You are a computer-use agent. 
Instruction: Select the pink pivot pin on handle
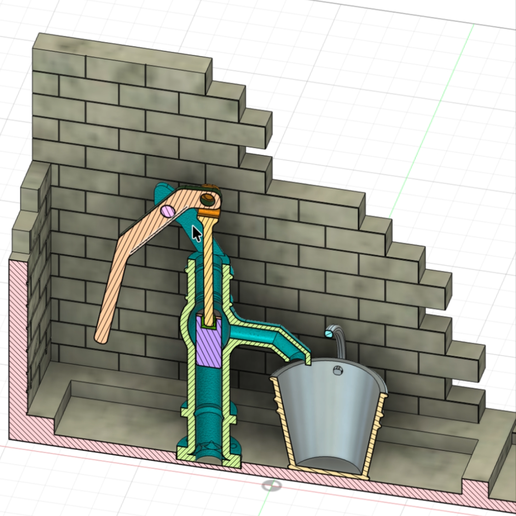click(x=167, y=210)
